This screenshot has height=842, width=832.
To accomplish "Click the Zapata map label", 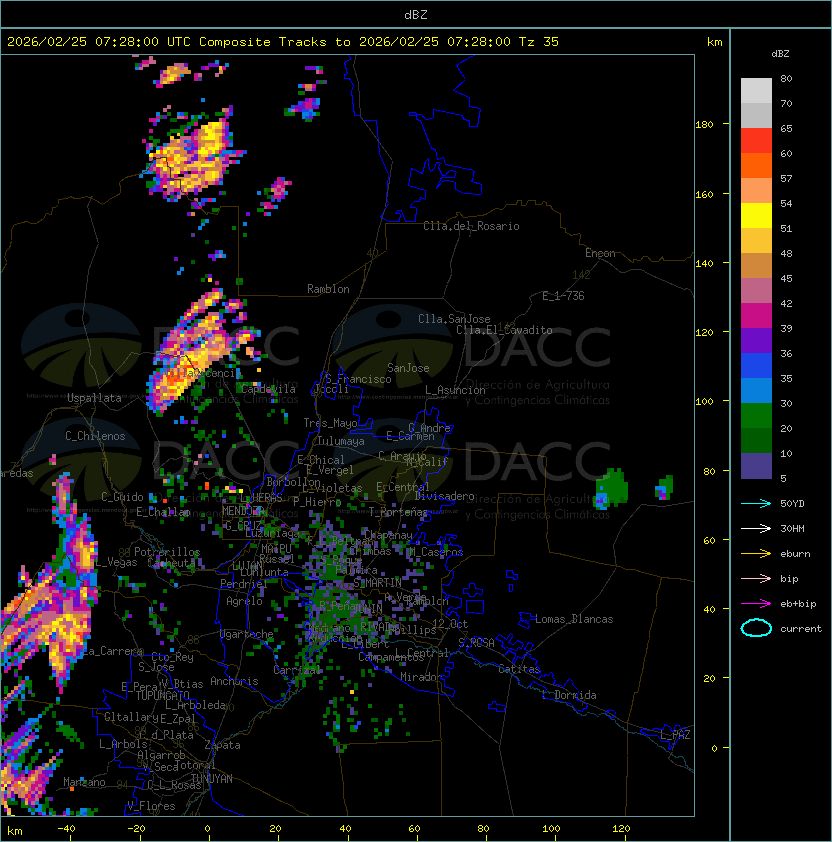I will tap(222, 745).
